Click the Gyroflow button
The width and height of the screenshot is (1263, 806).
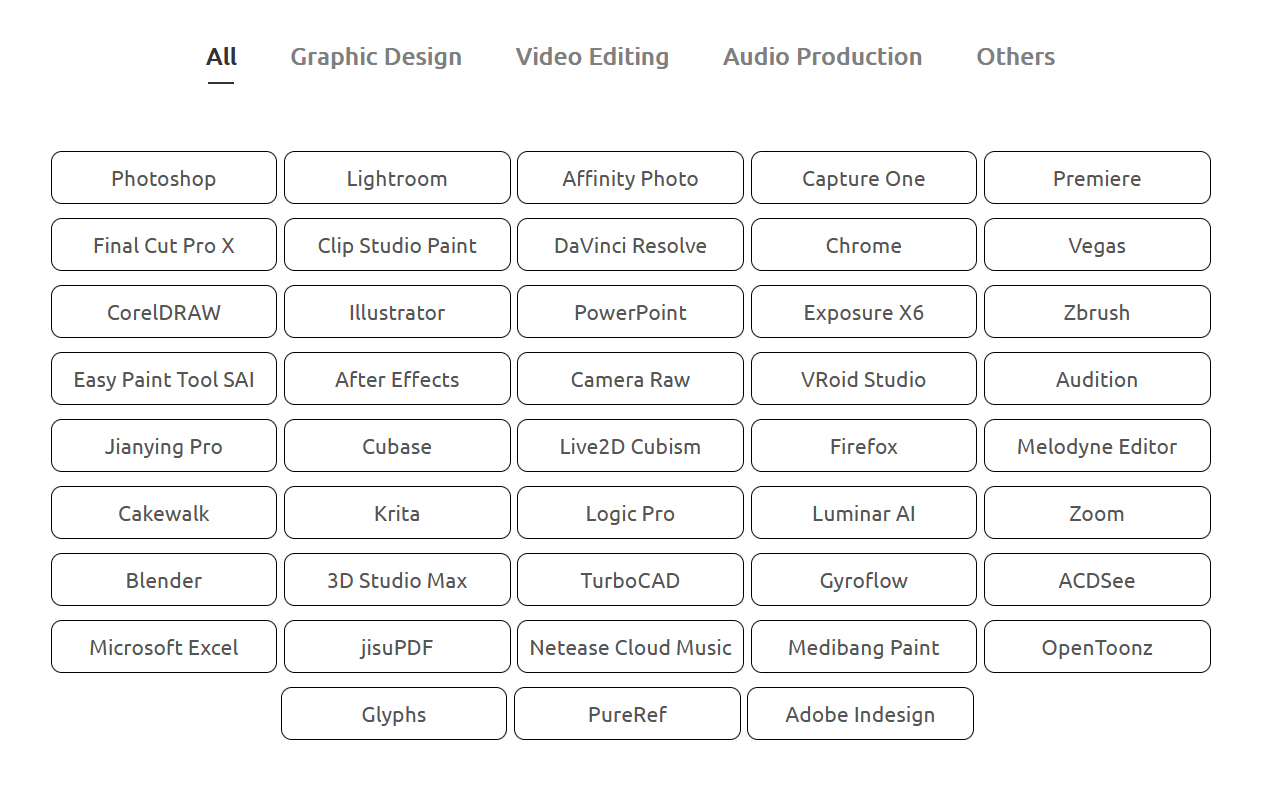(864, 580)
